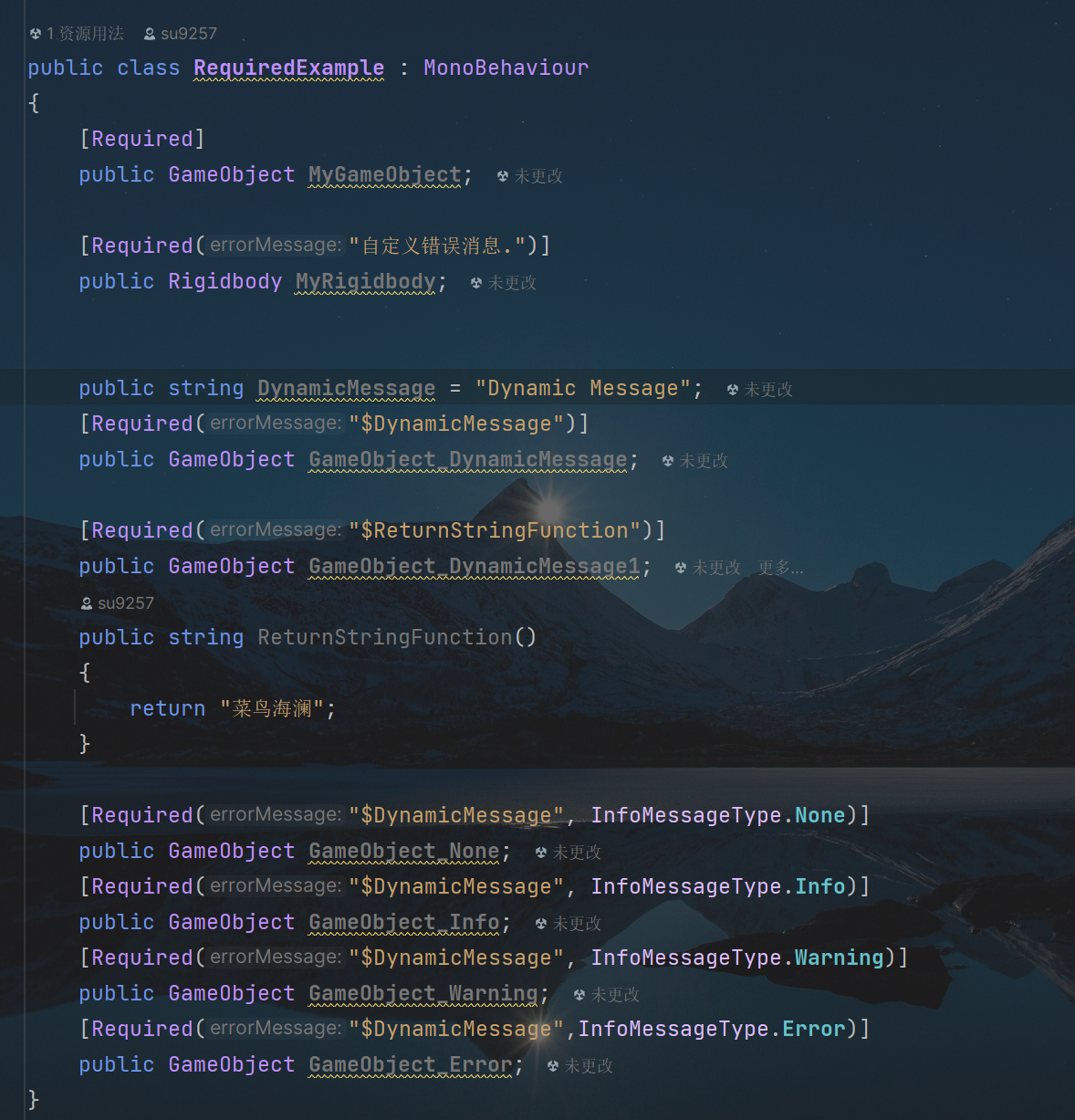Click errorMessage hint before "自定义错误消息."
This screenshot has width=1075, height=1120.
coord(276,246)
